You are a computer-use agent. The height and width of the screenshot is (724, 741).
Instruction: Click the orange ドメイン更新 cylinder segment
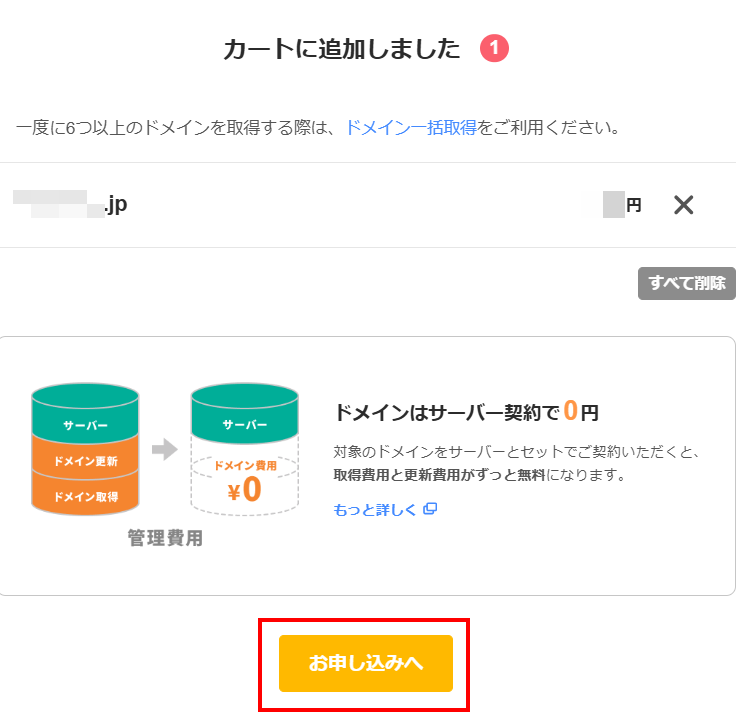(86, 461)
